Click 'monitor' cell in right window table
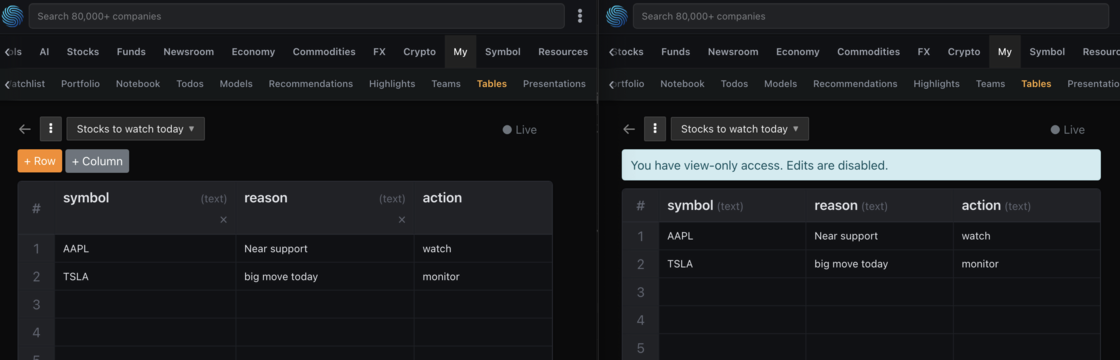The image size is (1120, 360). click(1026, 264)
